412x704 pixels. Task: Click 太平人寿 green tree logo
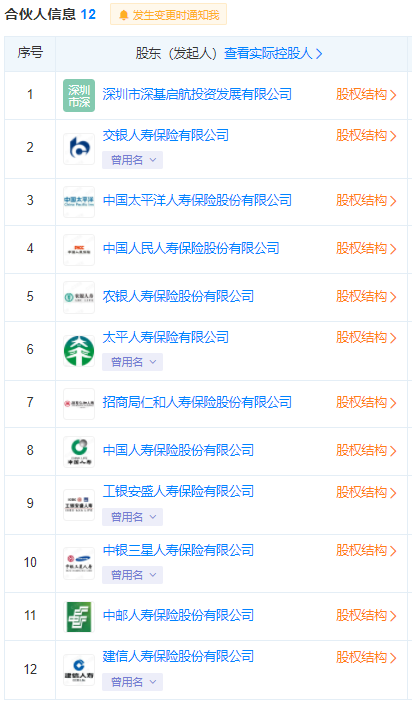[x=79, y=351]
